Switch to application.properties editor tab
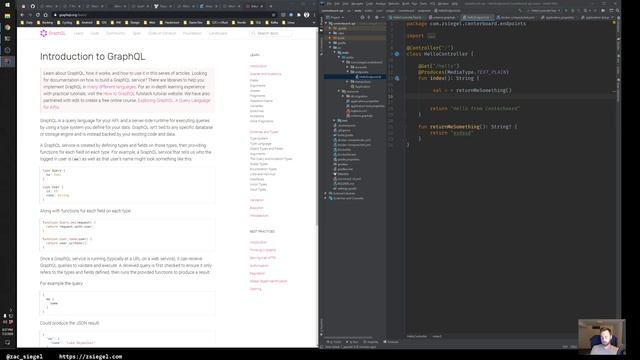The image size is (640, 360). pos(558,18)
